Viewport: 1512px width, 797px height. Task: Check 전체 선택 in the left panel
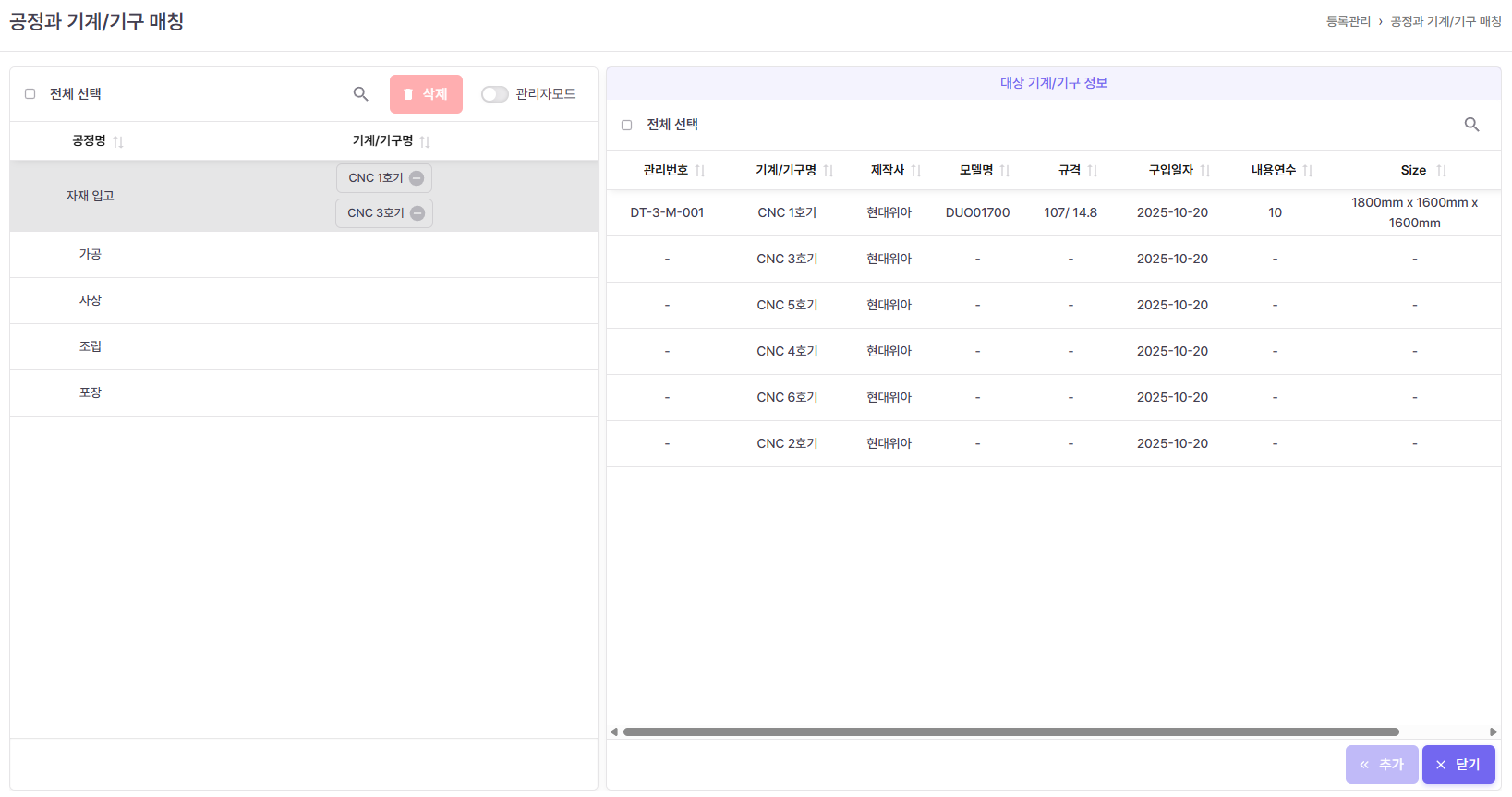point(30,94)
